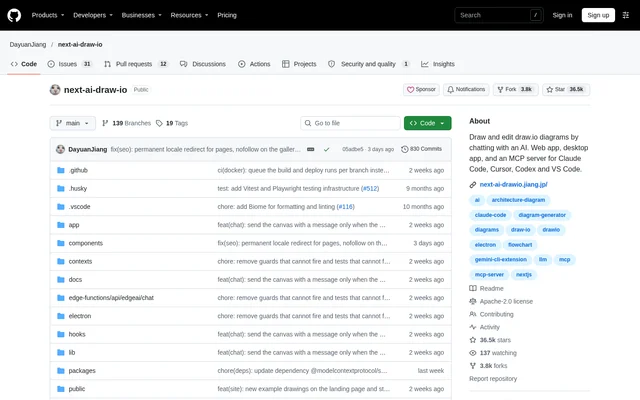Image resolution: width=640 pixels, height=400 pixels.
Task: Select the claude-code topic tag
Action: coord(490,215)
